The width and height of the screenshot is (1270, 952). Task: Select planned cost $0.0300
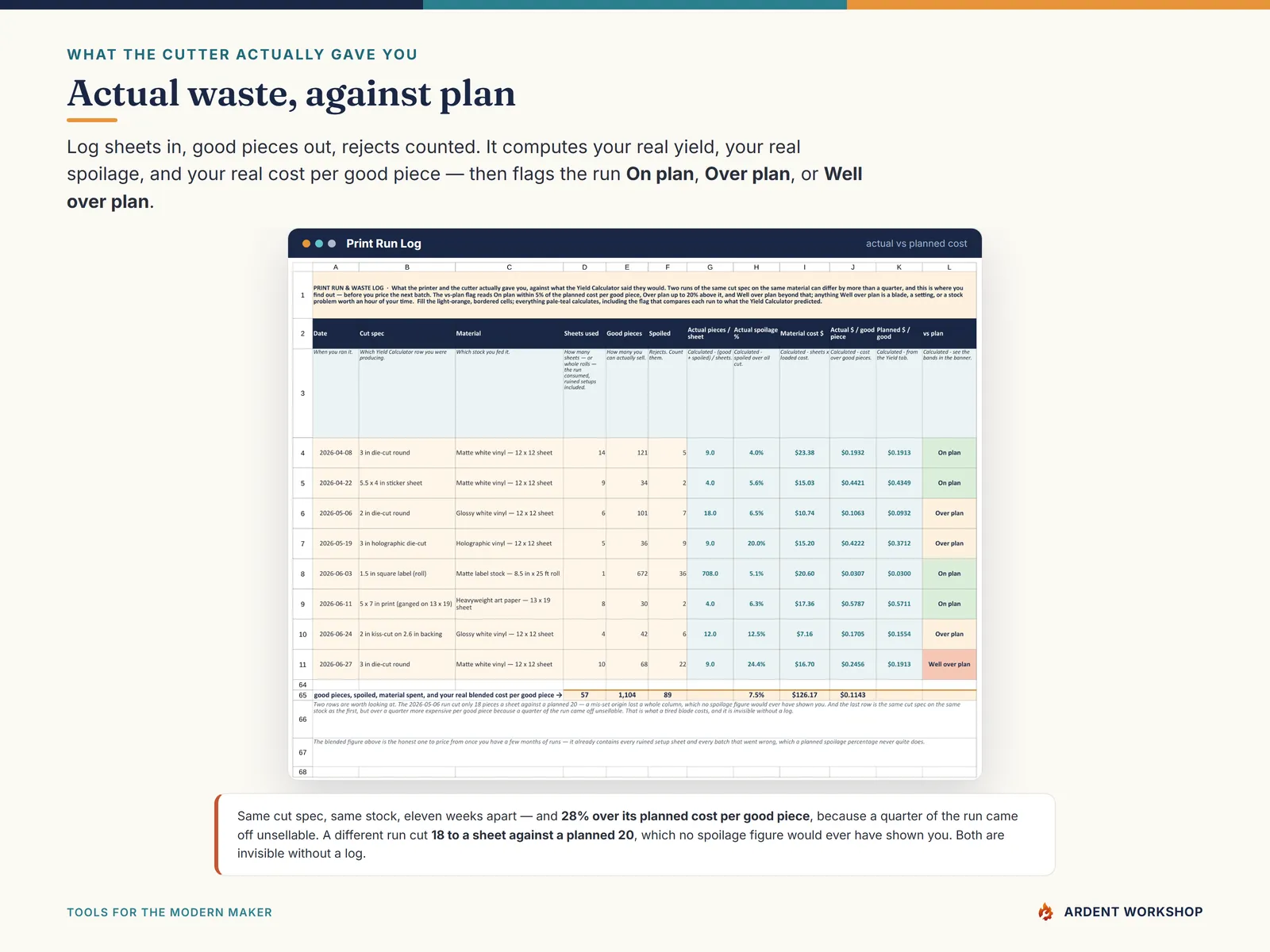[899, 574]
